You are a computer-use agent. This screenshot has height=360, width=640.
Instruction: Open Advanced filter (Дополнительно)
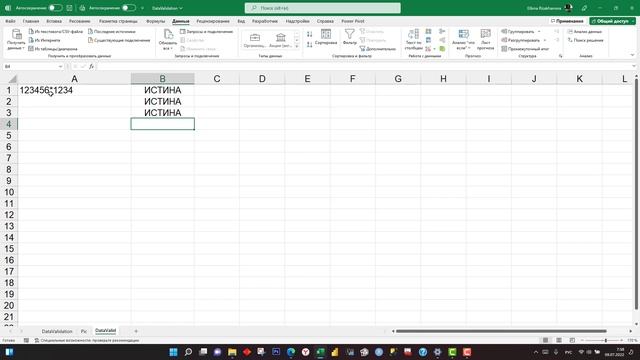coord(378,49)
